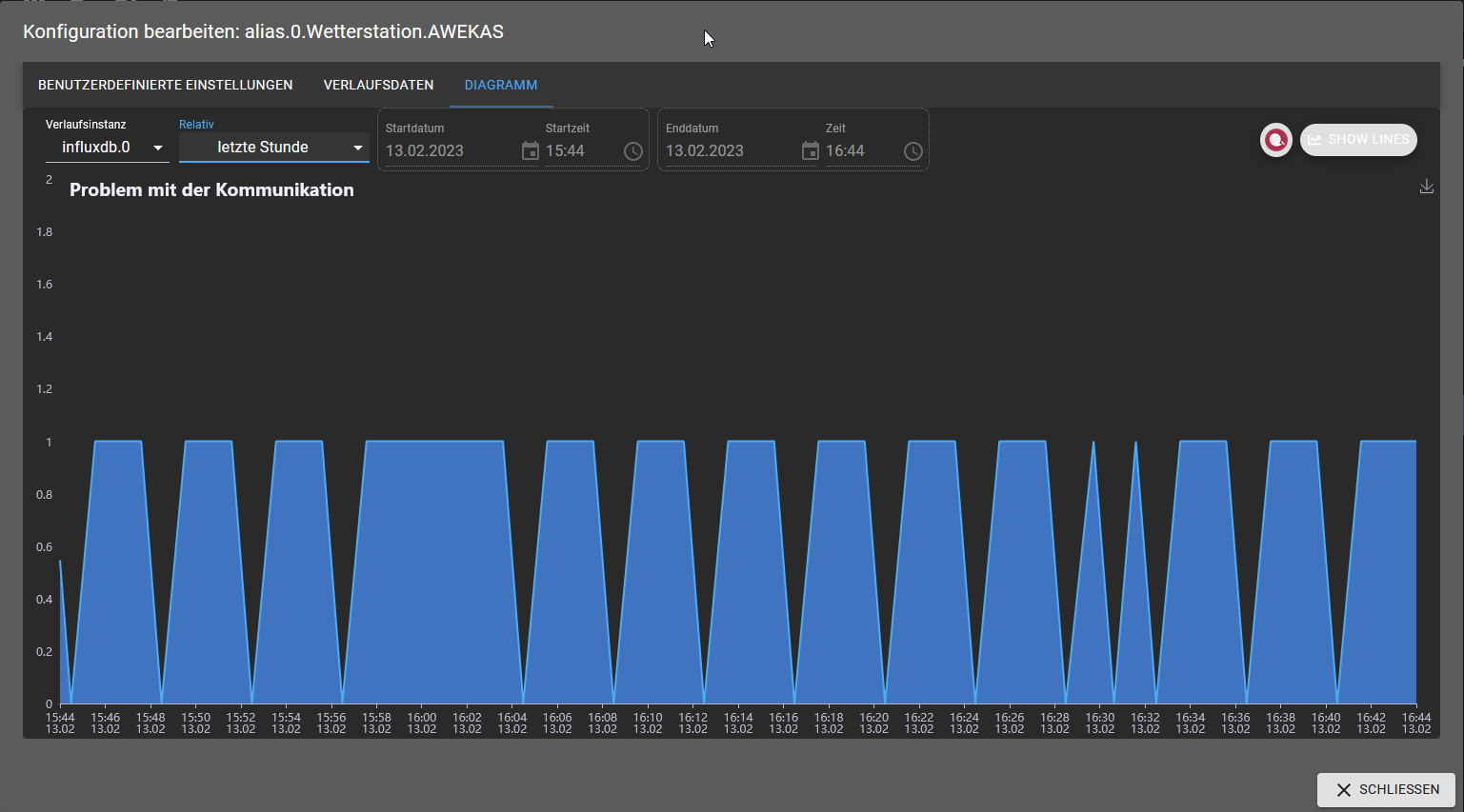
Task: Select the Diagramm tab
Action: point(501,85)
